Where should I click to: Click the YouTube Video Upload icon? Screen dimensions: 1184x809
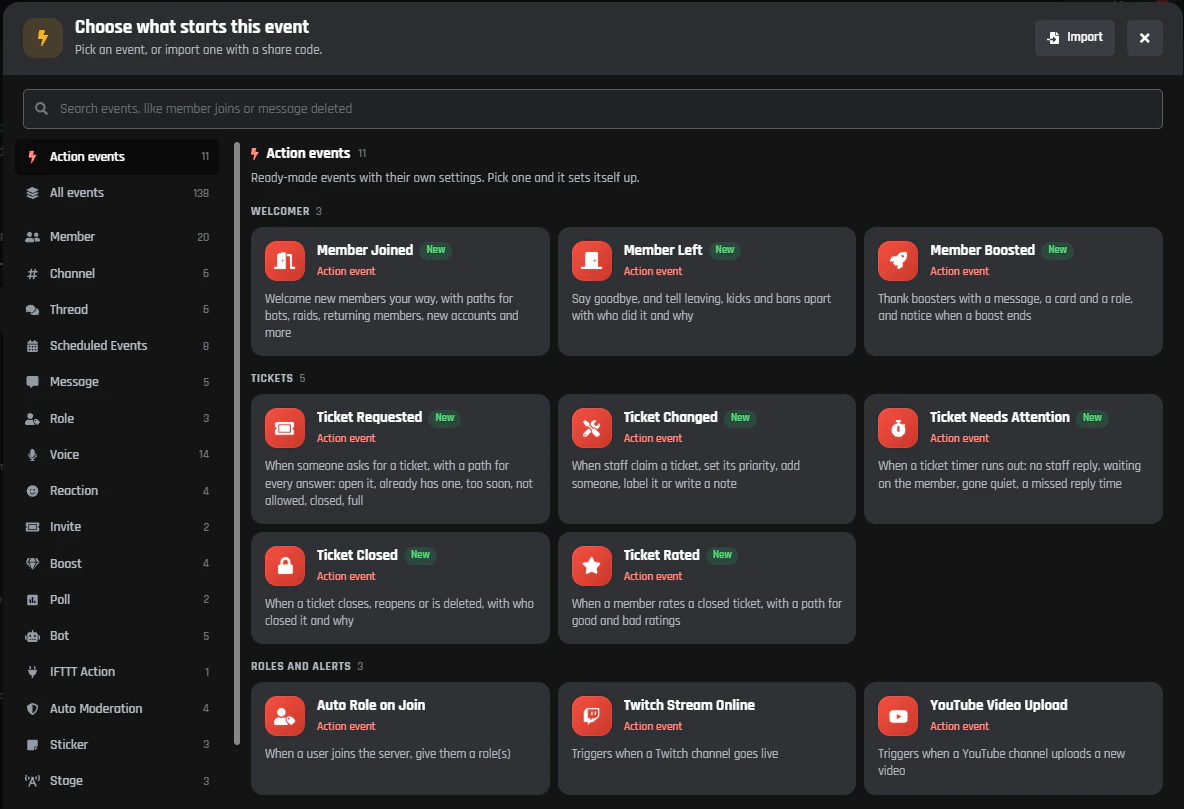coord(898,716)
